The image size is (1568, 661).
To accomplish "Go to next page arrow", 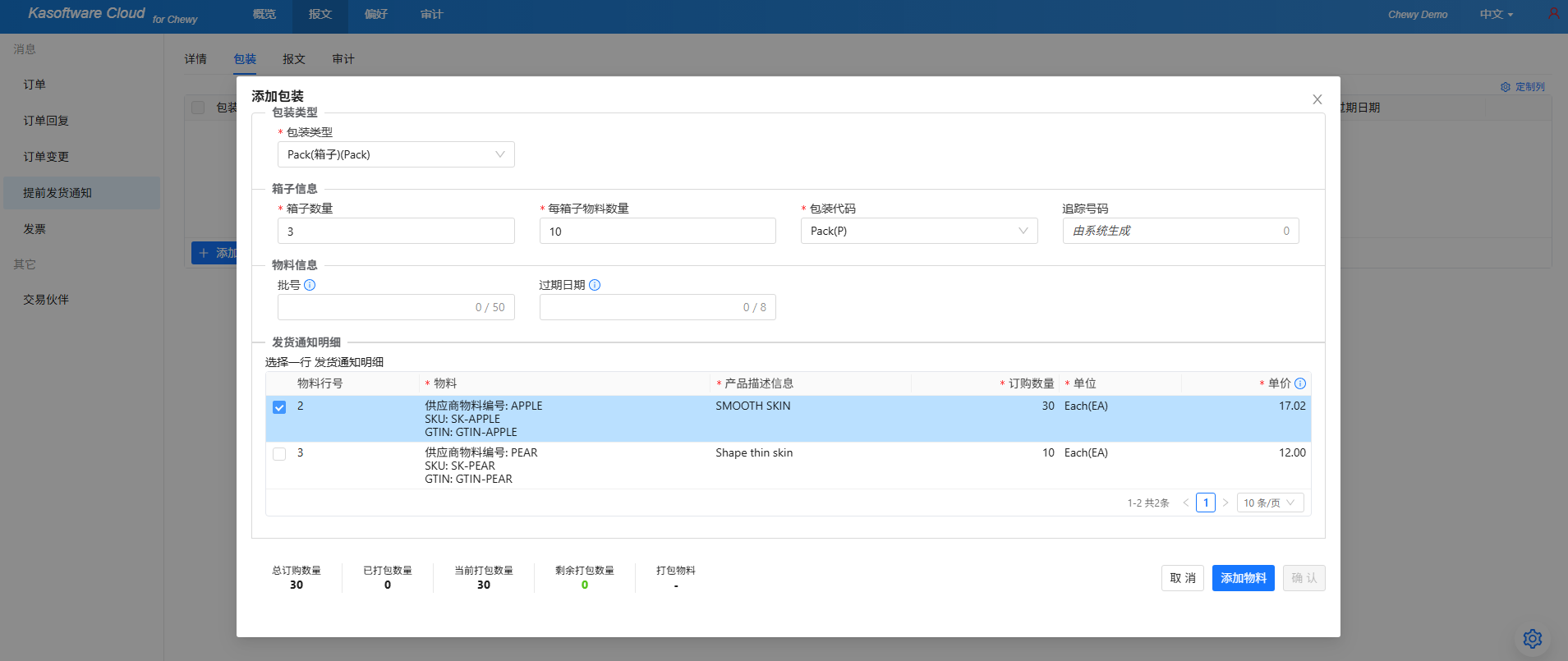I will (x=1225, y=503).
